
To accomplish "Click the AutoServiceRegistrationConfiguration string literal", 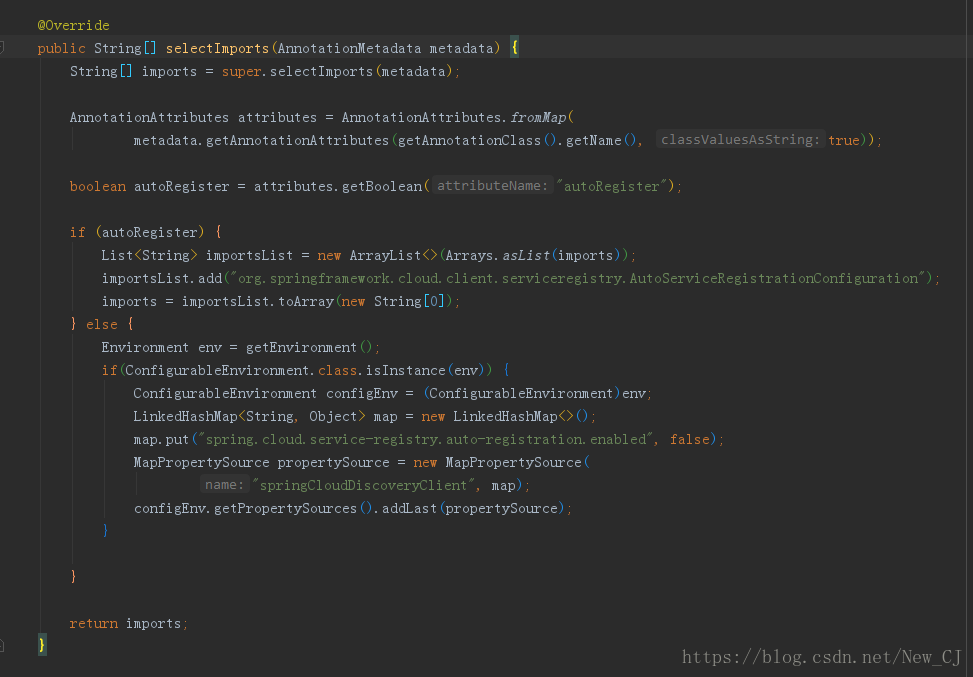I will click(578, 278).
